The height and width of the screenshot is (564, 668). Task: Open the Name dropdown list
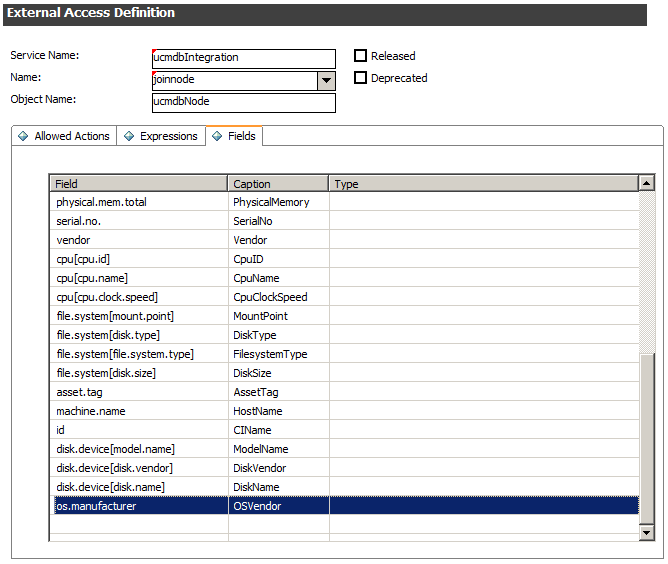326,81
